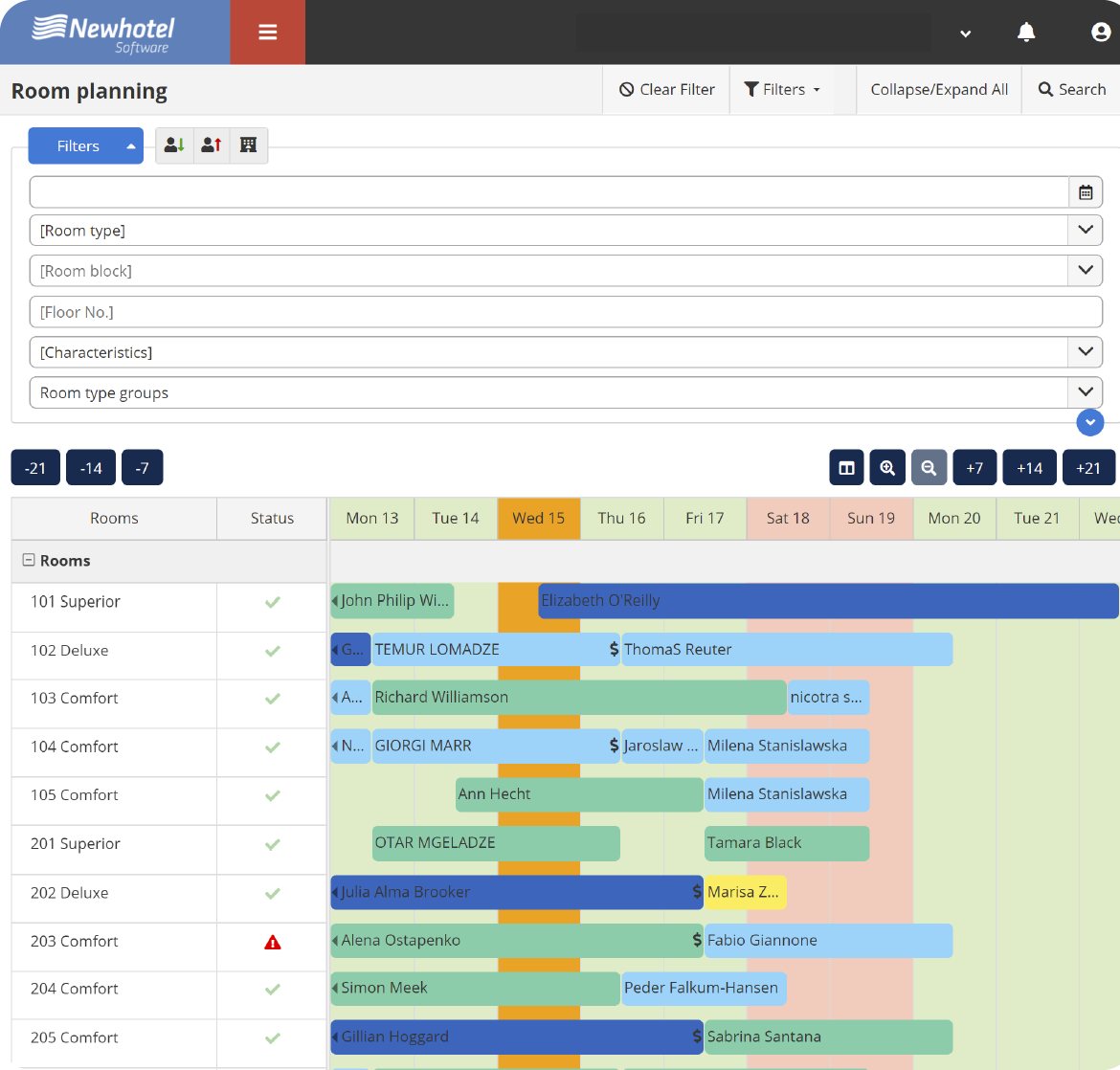The height and width of the screenshot is (1070, 1120).
Task: Click the green check status for 202 Deluxe
Action: coord(272,894)
